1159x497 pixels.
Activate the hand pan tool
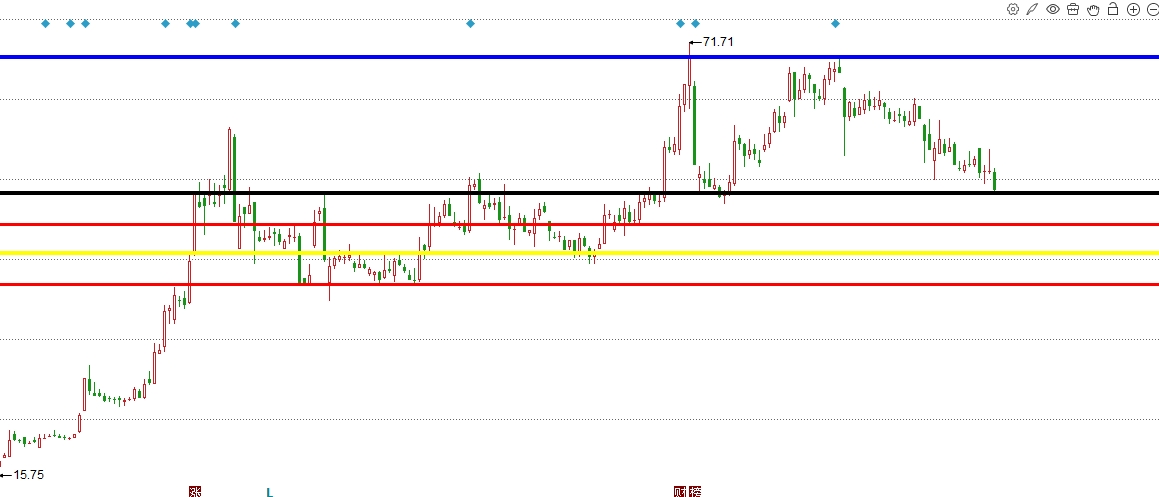1093,9
